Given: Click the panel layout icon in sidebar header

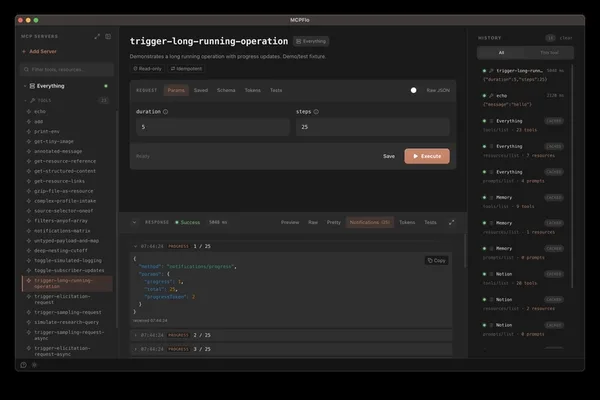Looking at the screenshot, I should click(x=108, y=36).
